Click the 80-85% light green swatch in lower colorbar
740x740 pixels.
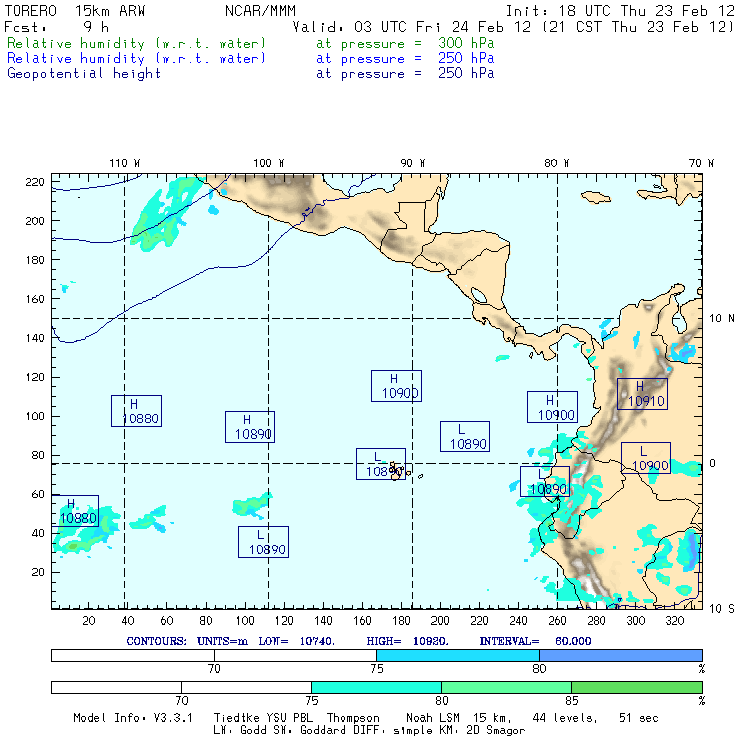click(506, 688)
